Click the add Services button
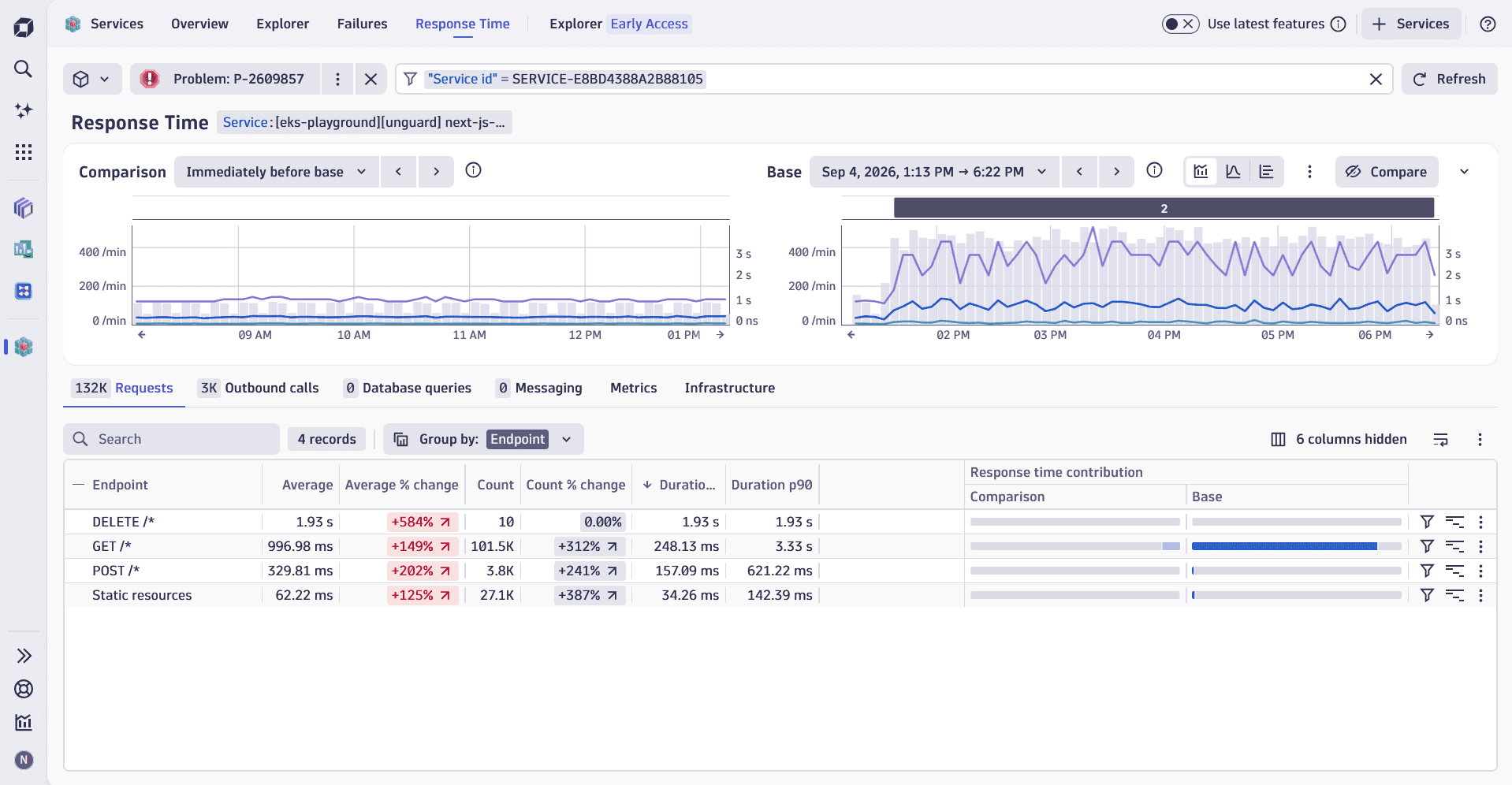The height and width of the screenshot is (785, 1512). click(x=1410, y=24)
